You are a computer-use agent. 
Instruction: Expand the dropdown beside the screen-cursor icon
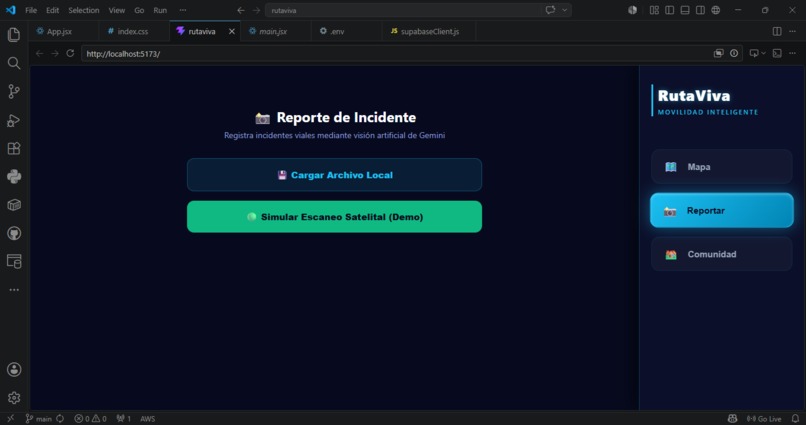763,53
